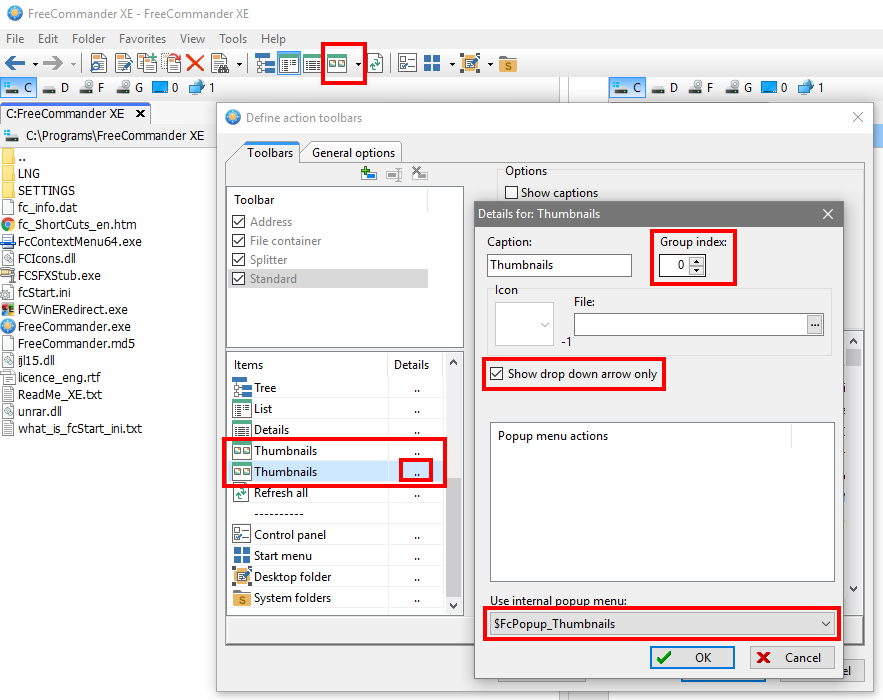Click the red Delete X toolbar icon
883x700 pixels.
coord(195,63)
